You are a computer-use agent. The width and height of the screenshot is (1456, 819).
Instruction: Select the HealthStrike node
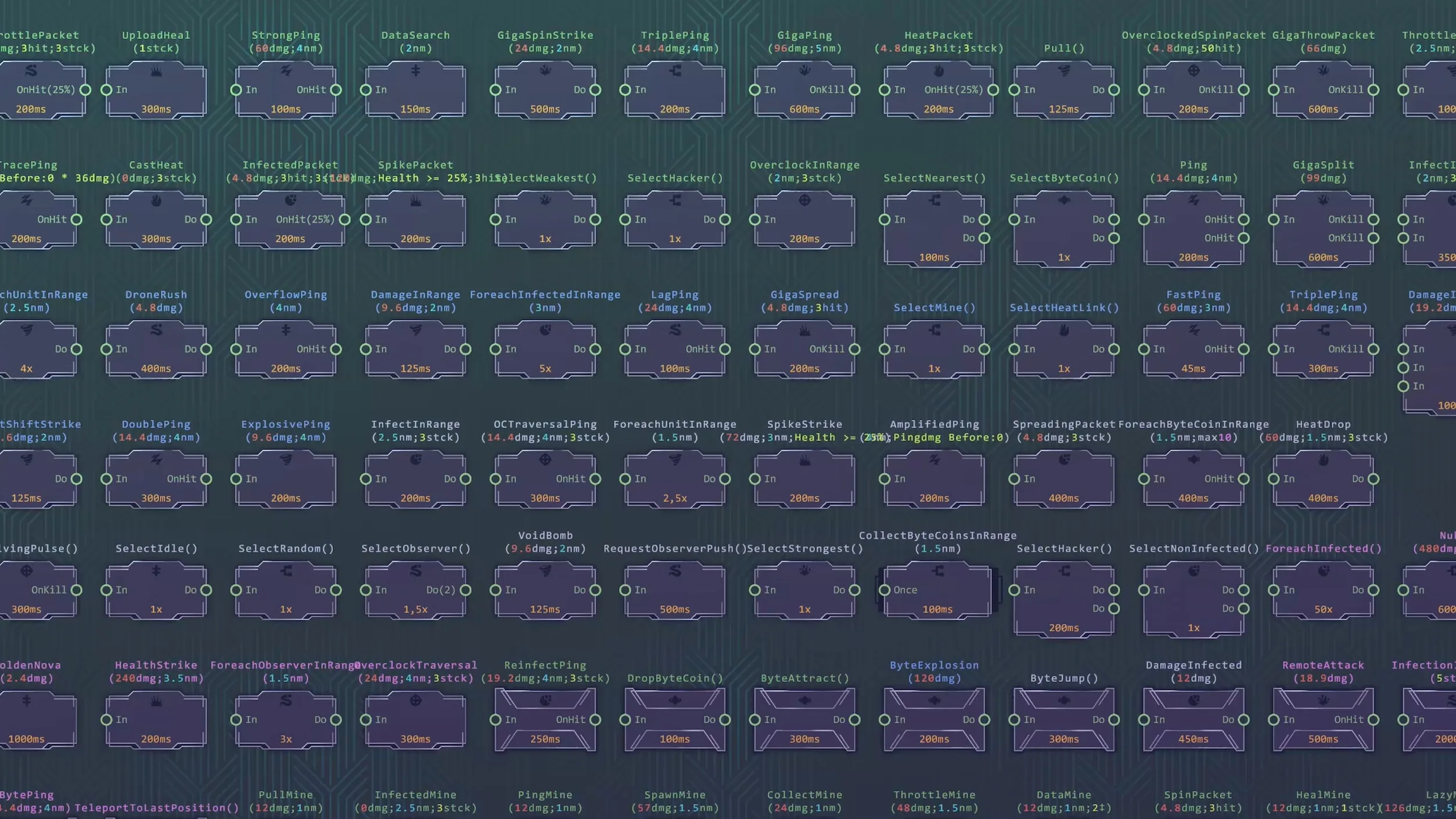[x=156, y=720]
